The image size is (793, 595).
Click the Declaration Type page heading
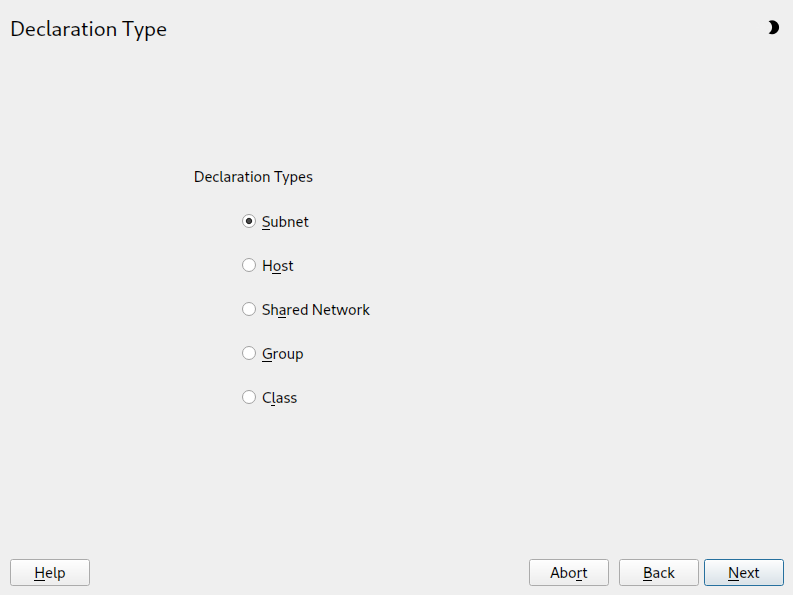tap(88, 29)
